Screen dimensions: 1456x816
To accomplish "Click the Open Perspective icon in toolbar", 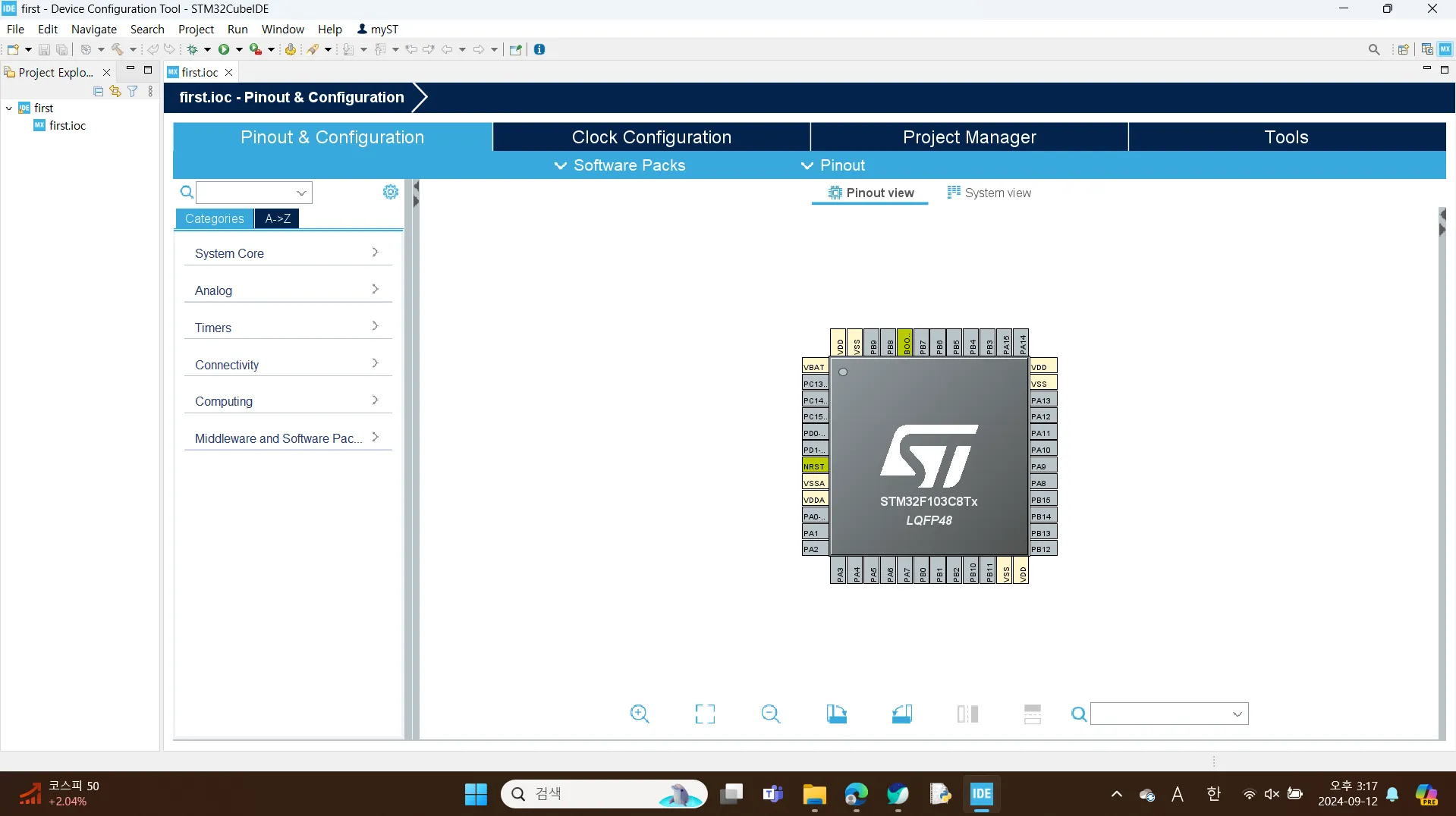I will tap(1403, 50).
